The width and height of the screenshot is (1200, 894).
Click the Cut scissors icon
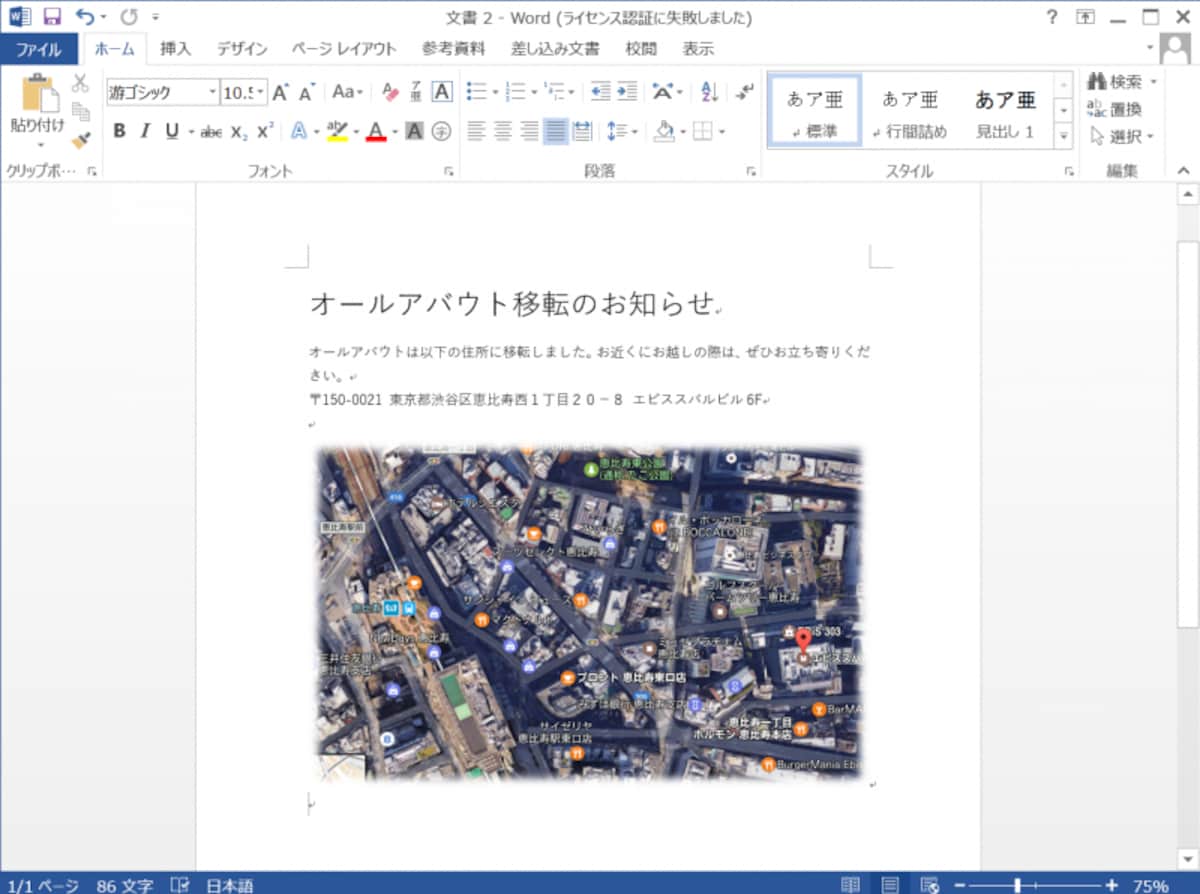(x=81, y=83)
